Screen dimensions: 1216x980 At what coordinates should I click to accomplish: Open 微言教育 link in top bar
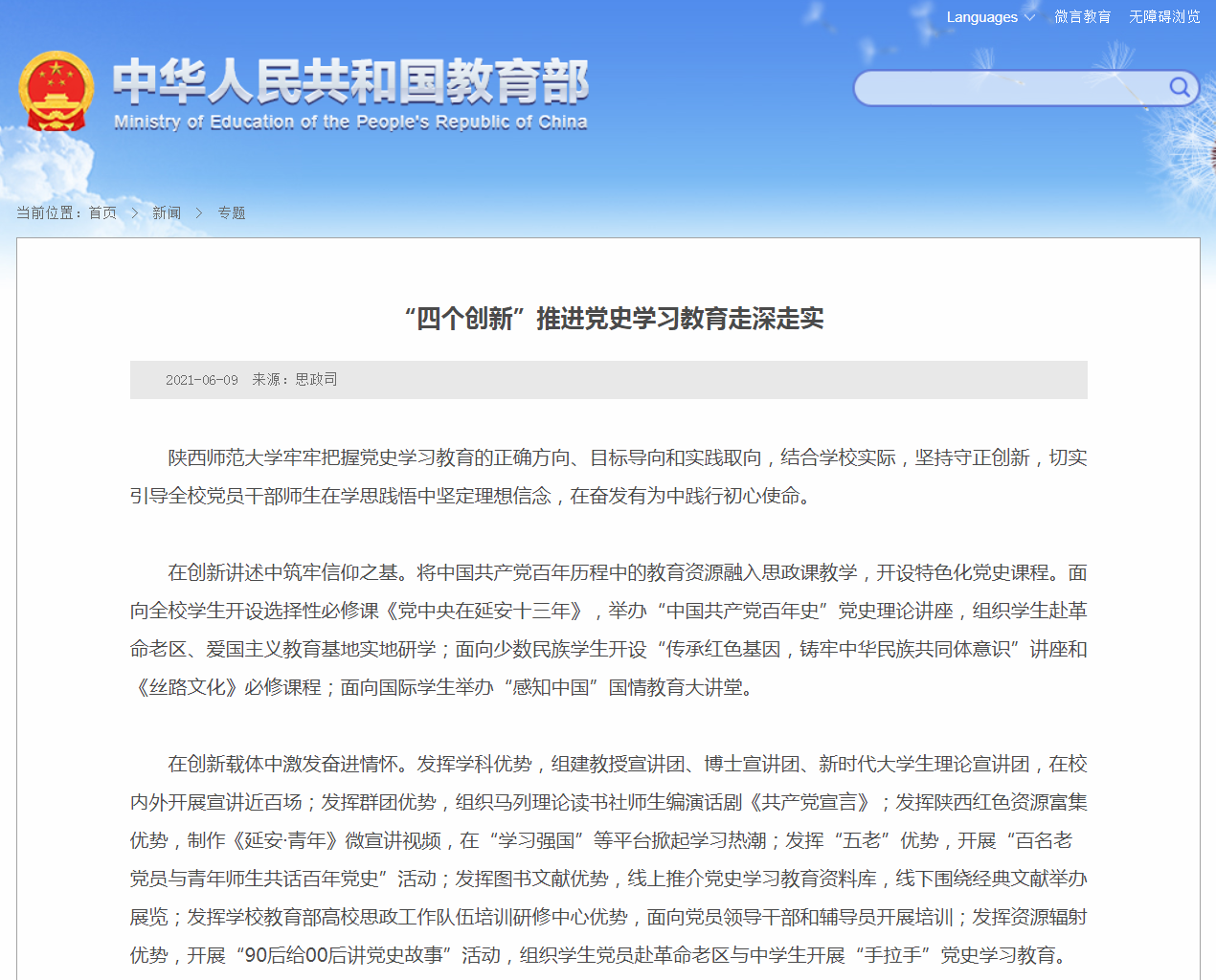[x=1082, y=17]
